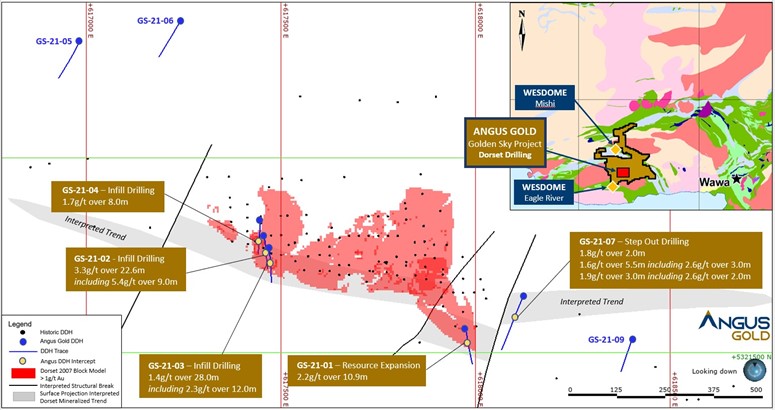Click the black star marking Wawa
This screenshot has width=775, height=410.
pyautogui.click(x=737, y=179)
